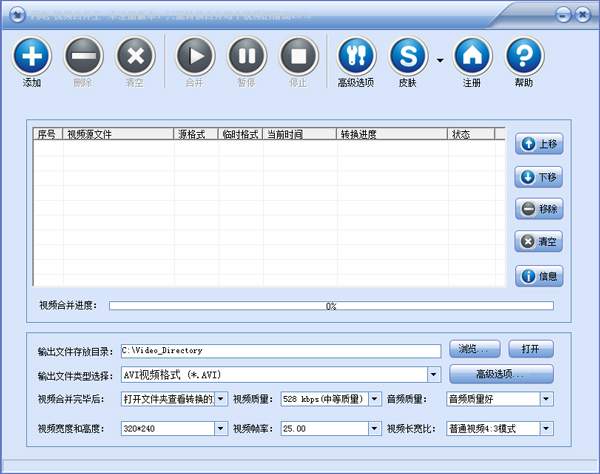600x474 pixels.
Task: Click the 皮肤 (Skin) S icon
Action: pos(408,56)
